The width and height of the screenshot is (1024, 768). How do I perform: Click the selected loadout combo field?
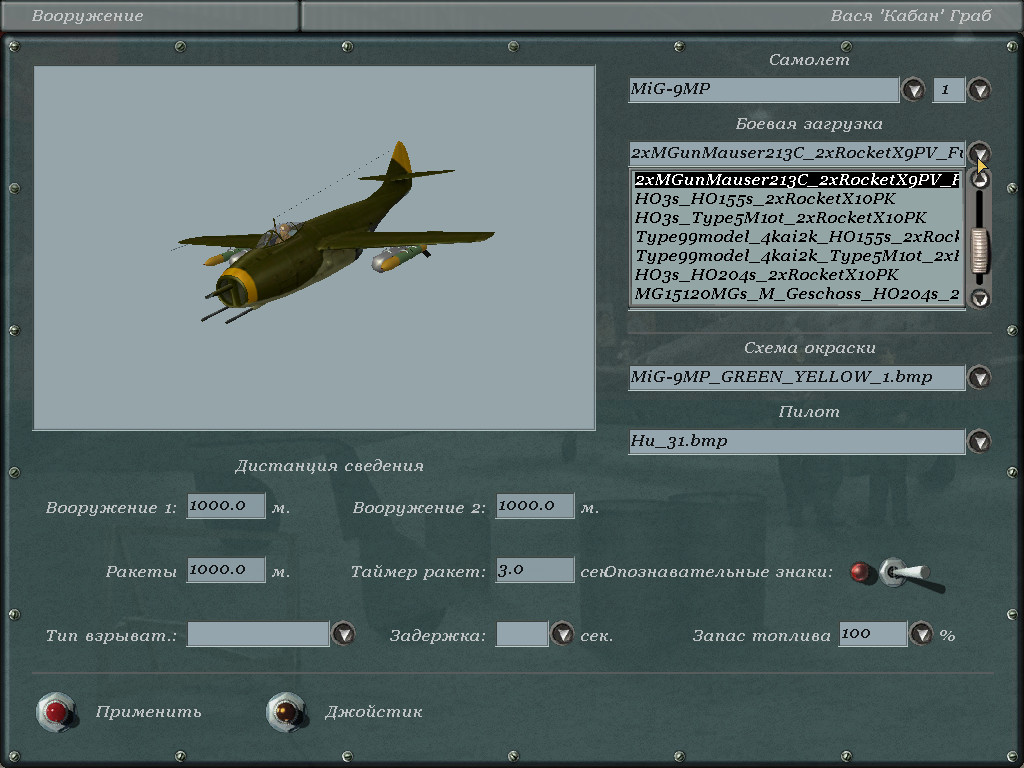coord(797,153)
